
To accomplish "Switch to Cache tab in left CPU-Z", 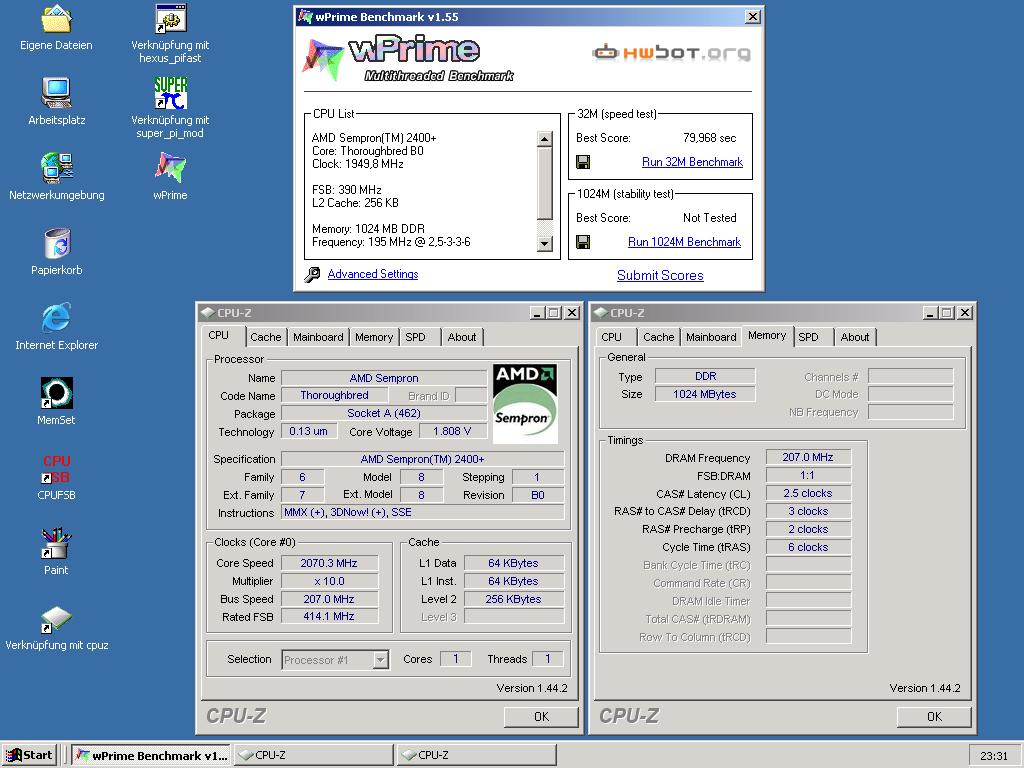I will click(x=265, y=337).
